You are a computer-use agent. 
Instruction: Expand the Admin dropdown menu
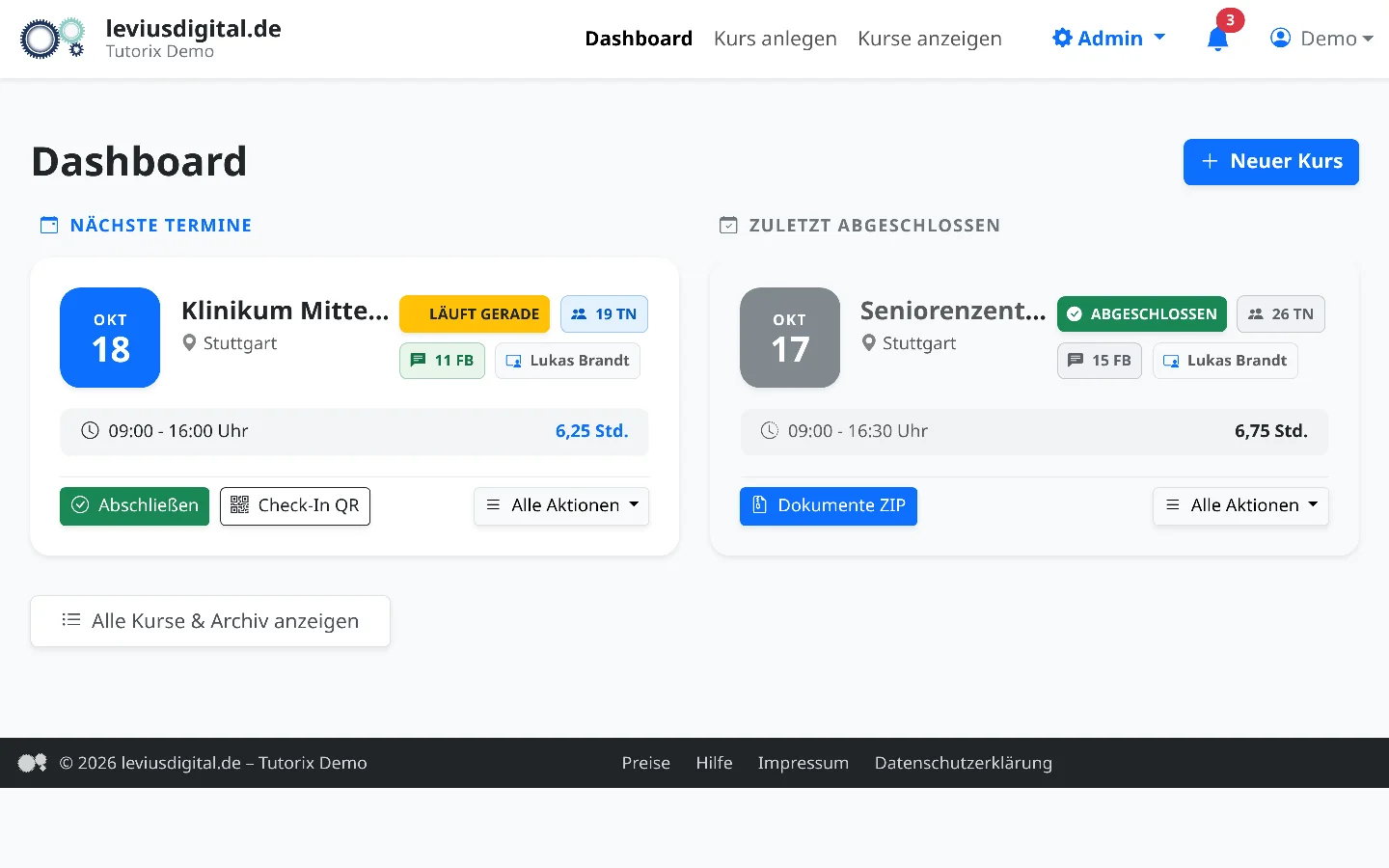(1109, 39)
